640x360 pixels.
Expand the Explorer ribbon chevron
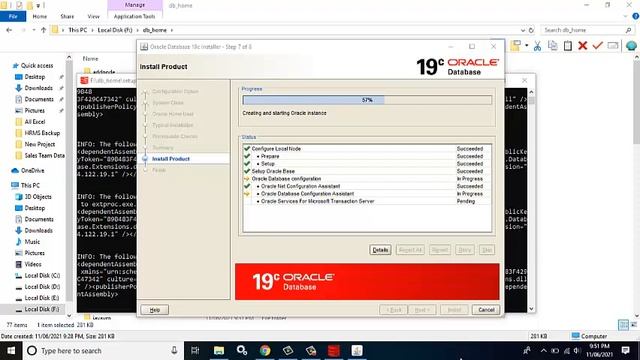625,16
